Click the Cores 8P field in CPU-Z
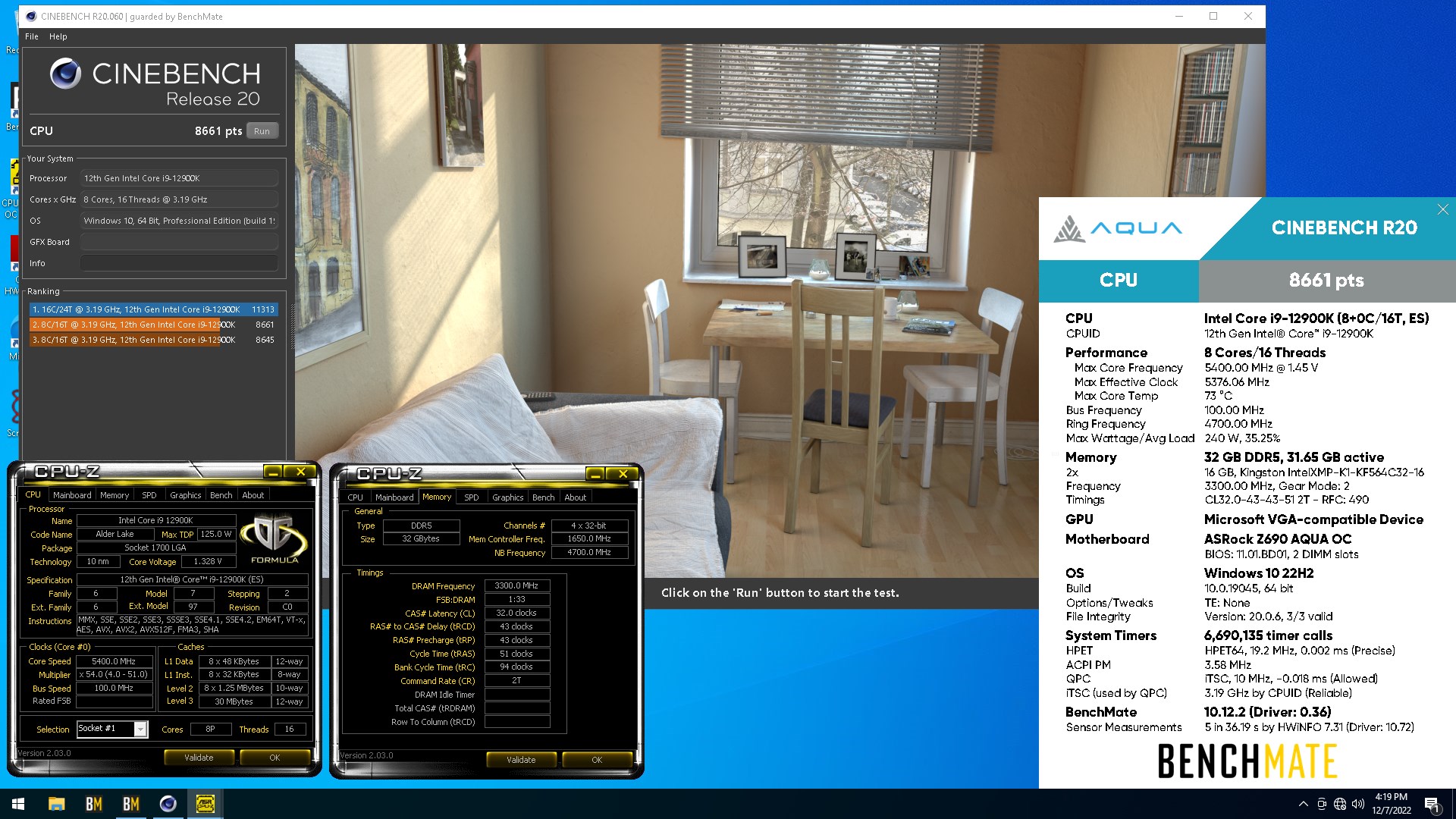Screen dimensions: 1456x819 (210, 730)
